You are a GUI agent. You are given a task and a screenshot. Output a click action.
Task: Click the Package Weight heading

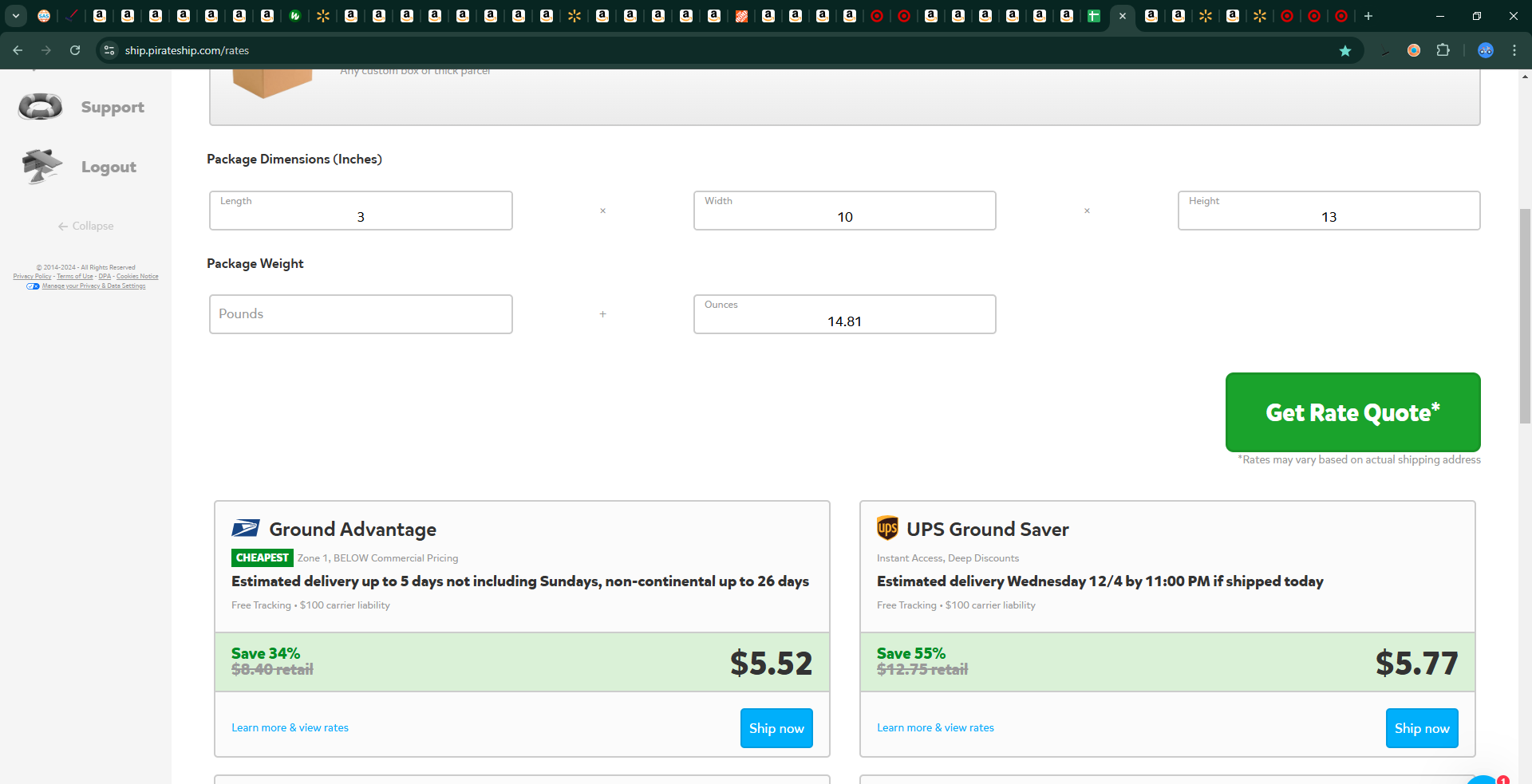point(255,264)
